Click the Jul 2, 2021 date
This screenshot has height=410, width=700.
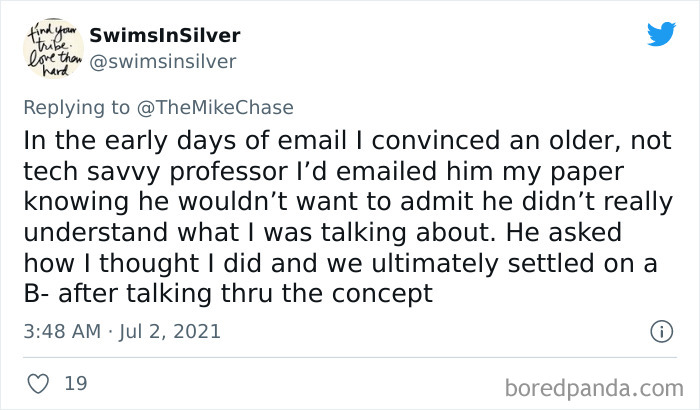pyautogui.click(x=171, y=331)
